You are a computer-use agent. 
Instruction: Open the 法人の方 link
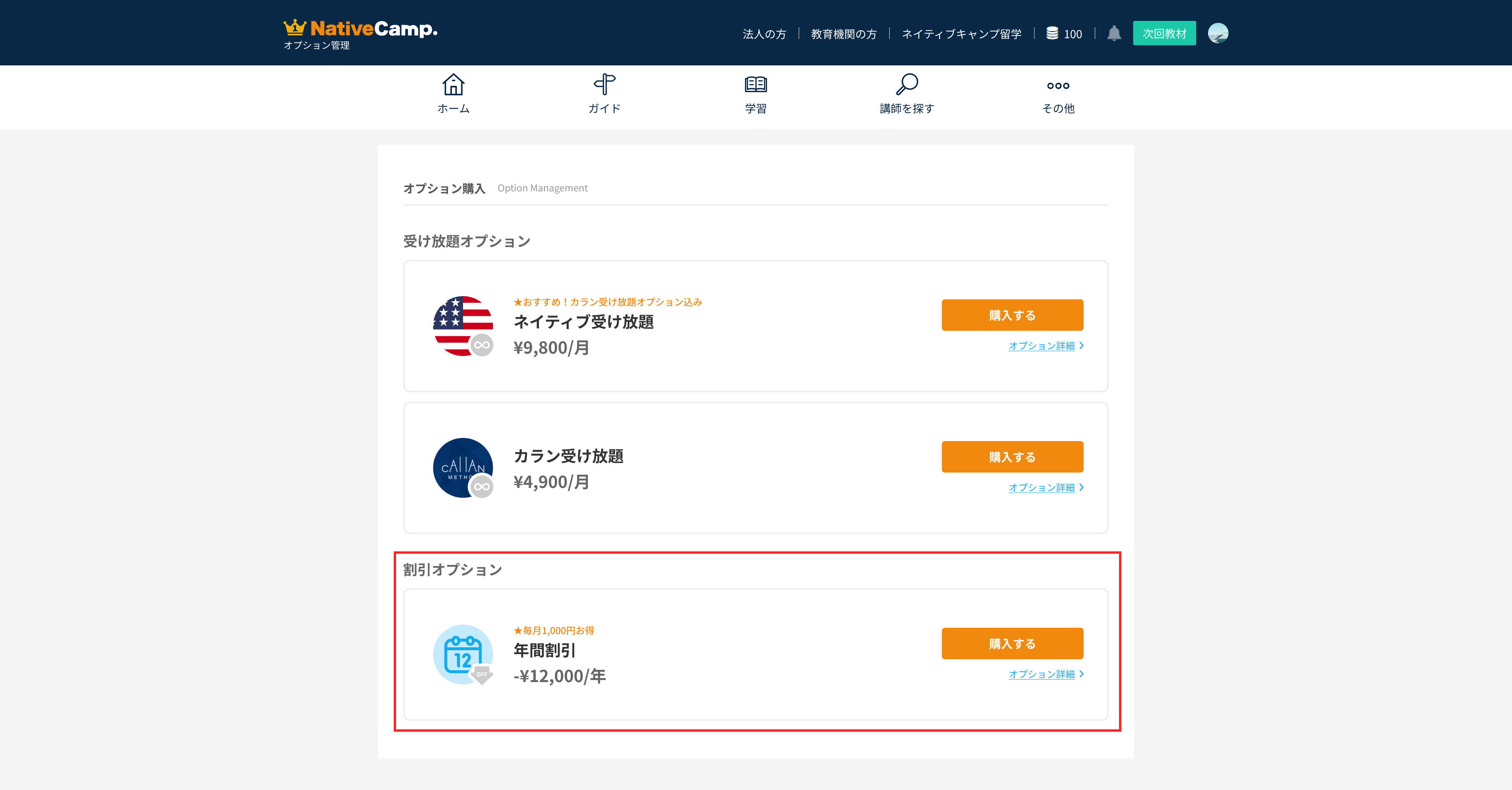coord(764,34)
